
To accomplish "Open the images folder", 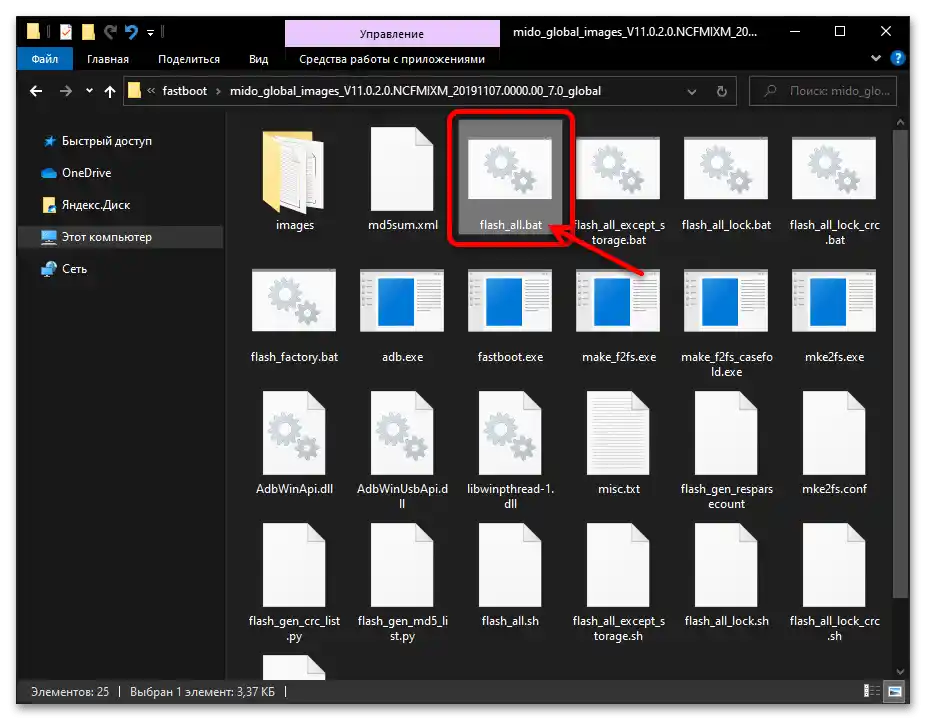I will [294, 180].
